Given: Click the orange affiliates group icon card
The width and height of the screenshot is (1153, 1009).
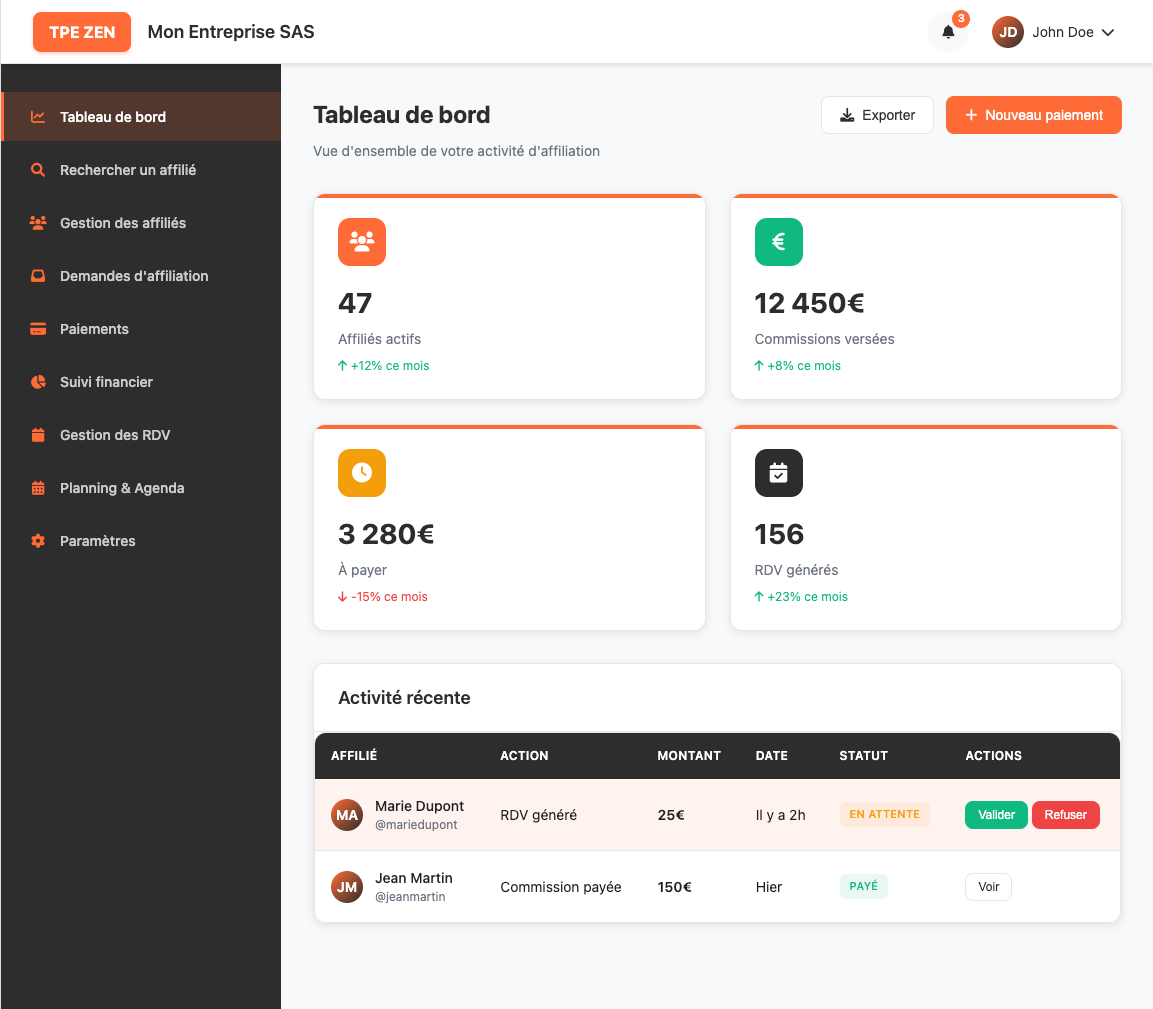Looking at the screenshot, I should [362, 241].
